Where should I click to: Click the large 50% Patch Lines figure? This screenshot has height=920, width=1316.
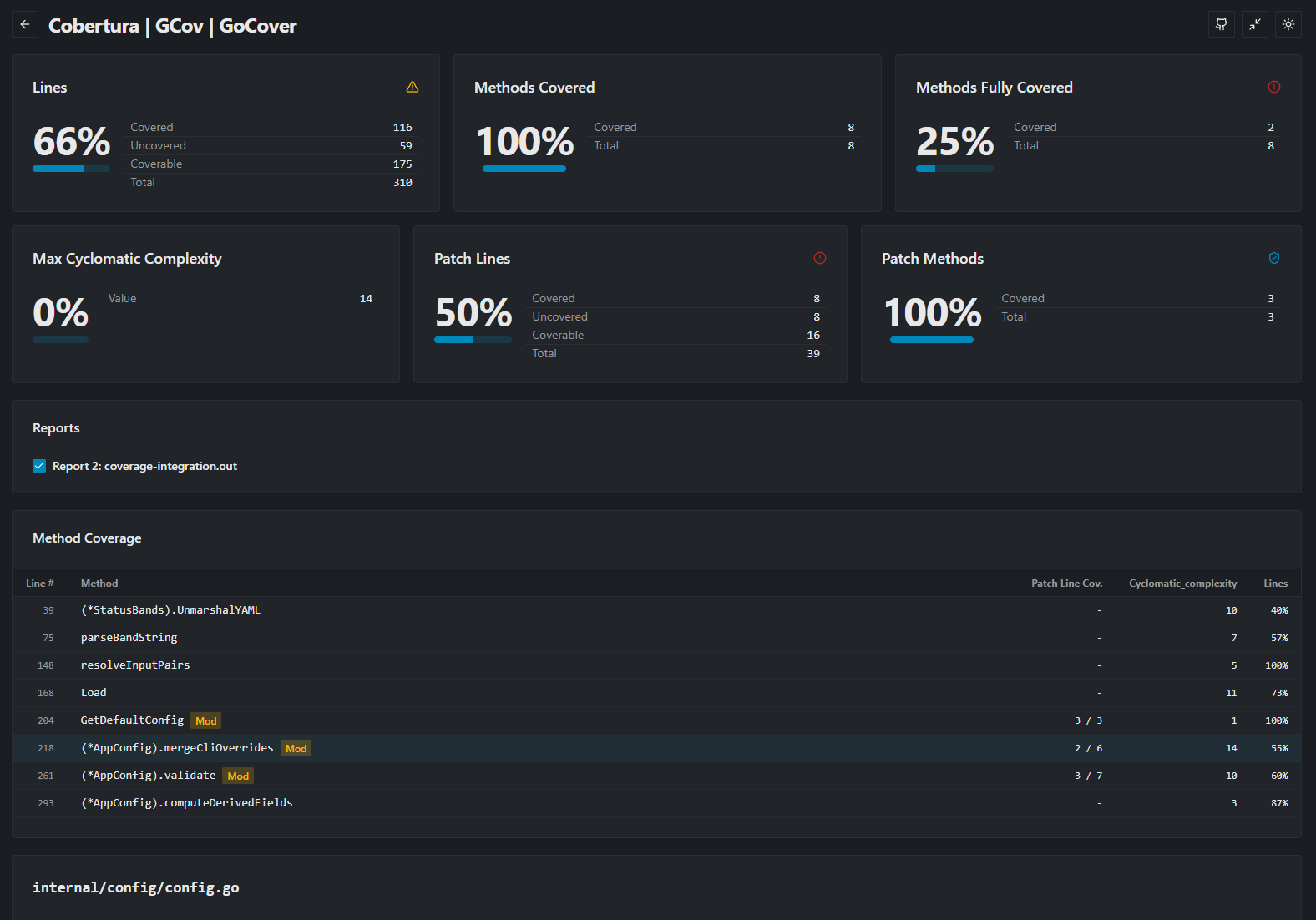click(x=473, y=312)
